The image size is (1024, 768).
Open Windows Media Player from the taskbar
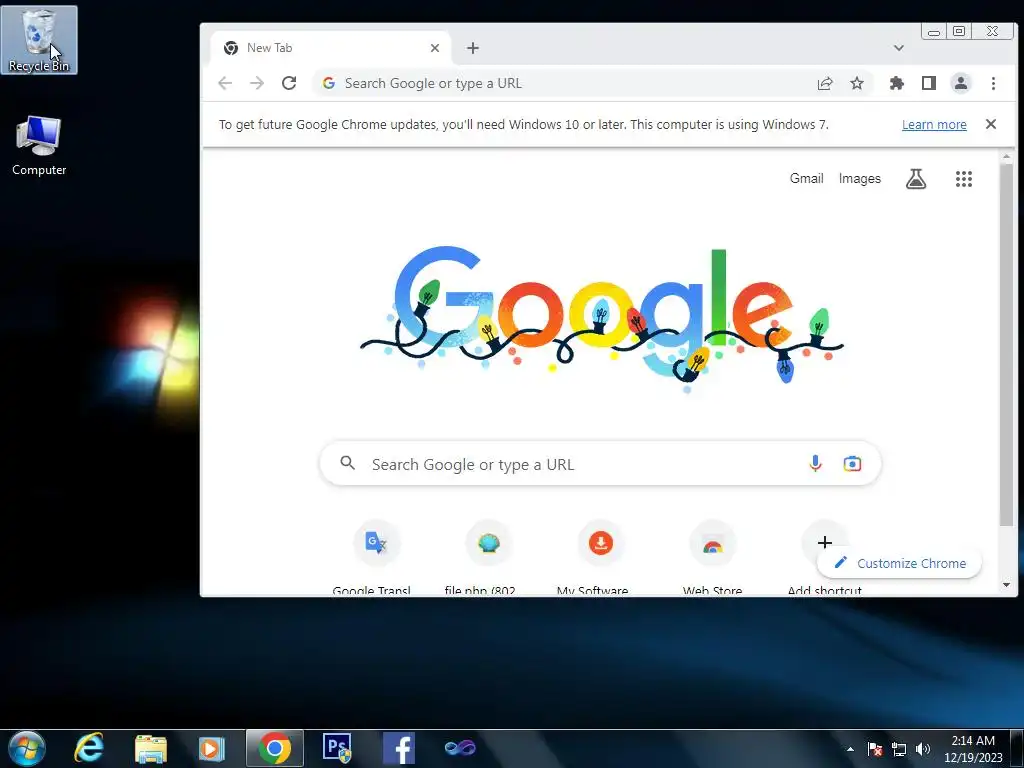click(x=212, y=748)
